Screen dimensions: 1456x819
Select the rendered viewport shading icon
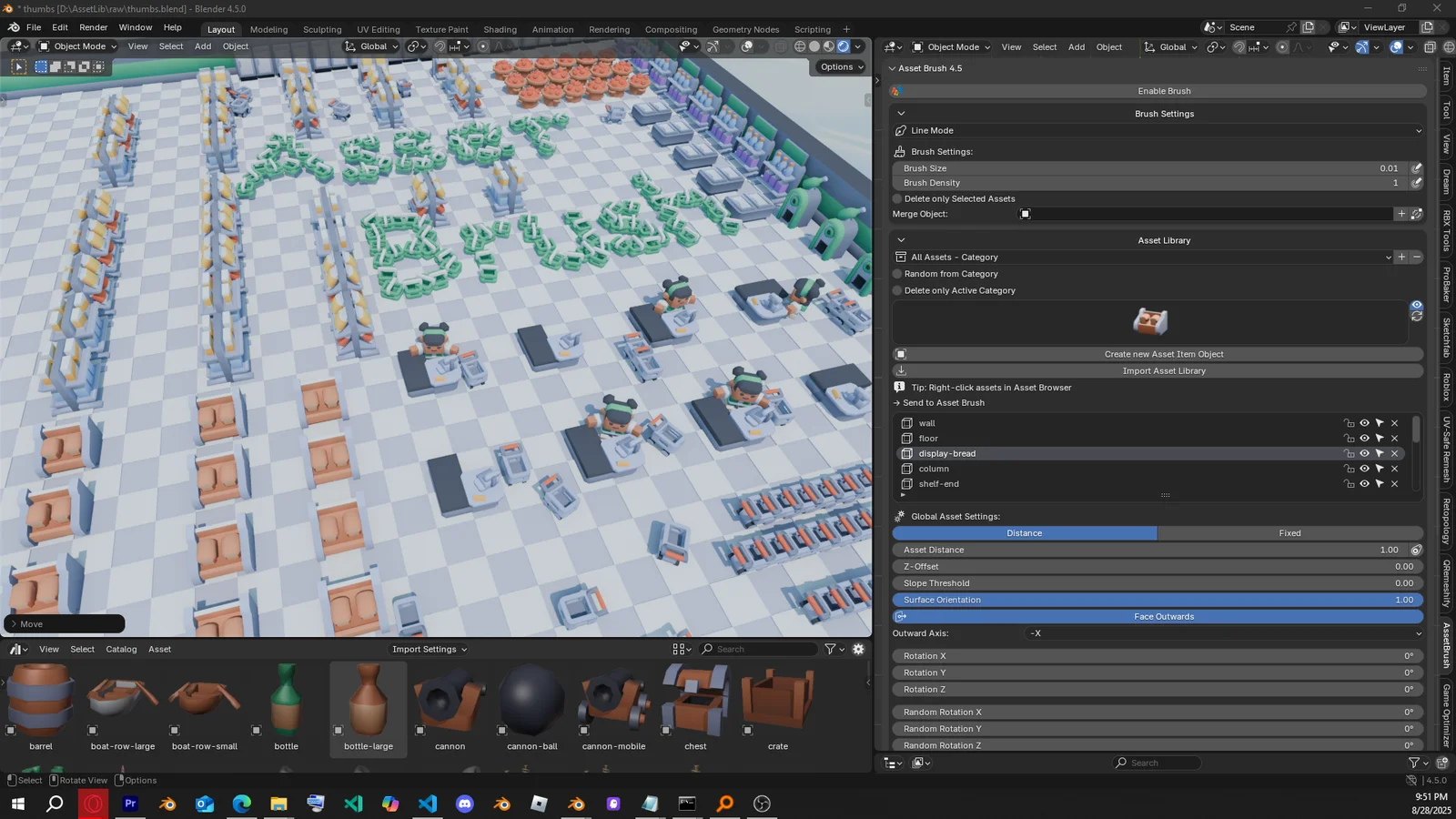pyautogui.click(x=843, y=46)
